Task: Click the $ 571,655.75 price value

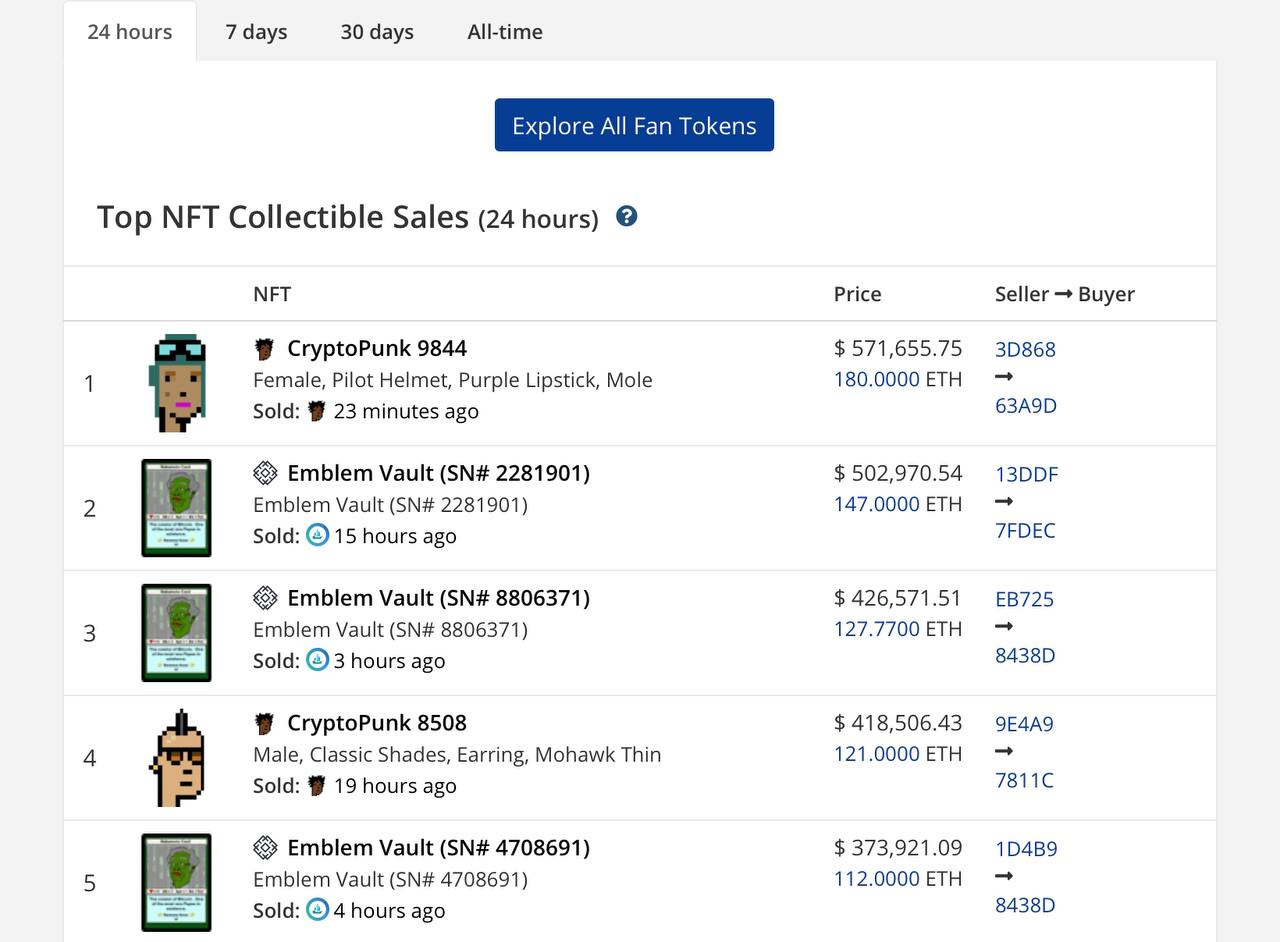Action: (x=898, y=348)
